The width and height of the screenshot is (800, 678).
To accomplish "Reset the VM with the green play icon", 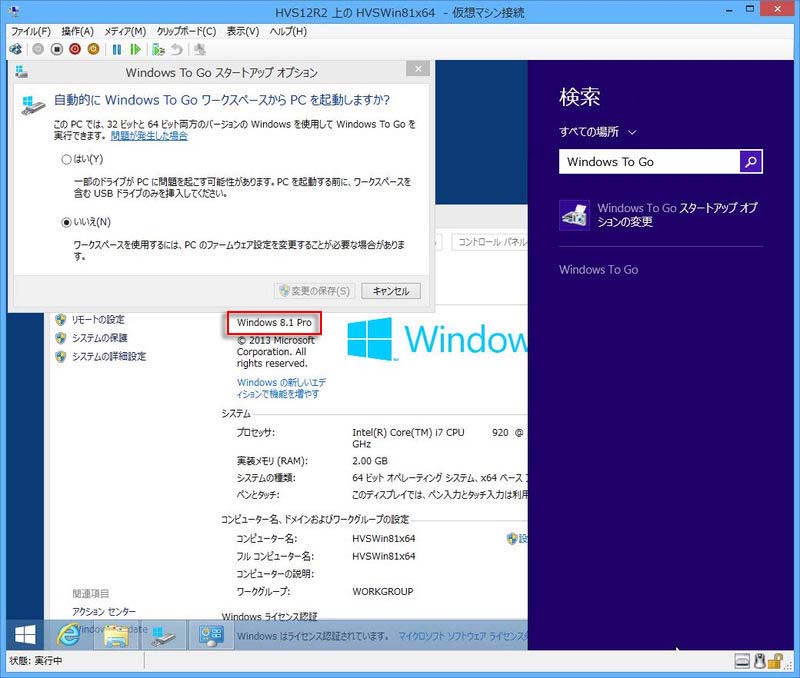I will tap(135, 49).
